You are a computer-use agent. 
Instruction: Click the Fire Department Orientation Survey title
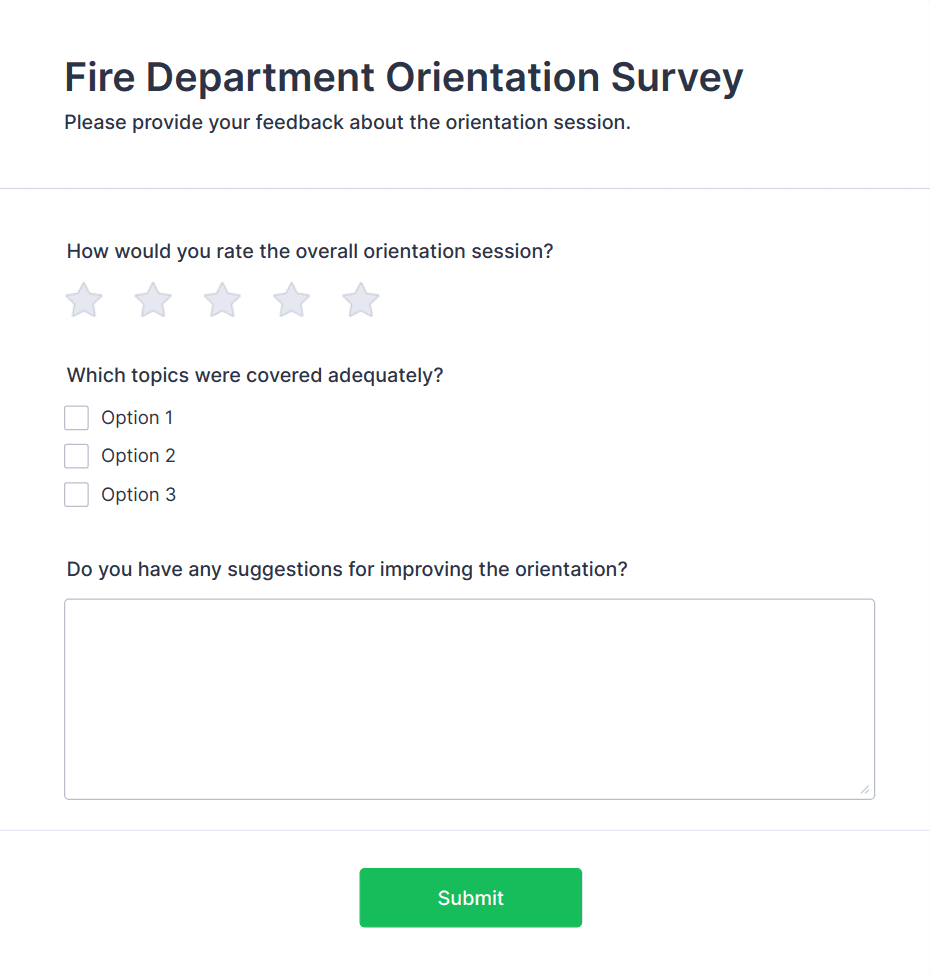[403, 77]
